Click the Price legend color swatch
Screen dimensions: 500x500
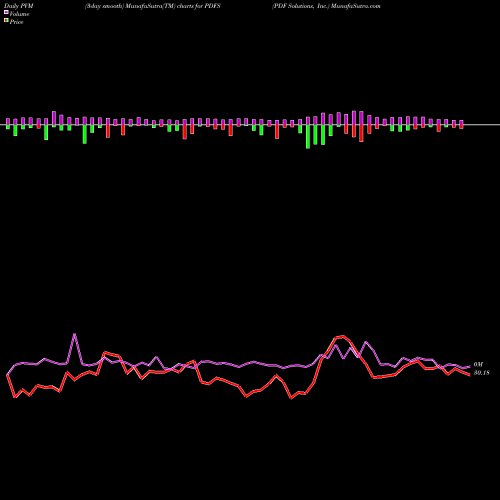coord(6,21)
